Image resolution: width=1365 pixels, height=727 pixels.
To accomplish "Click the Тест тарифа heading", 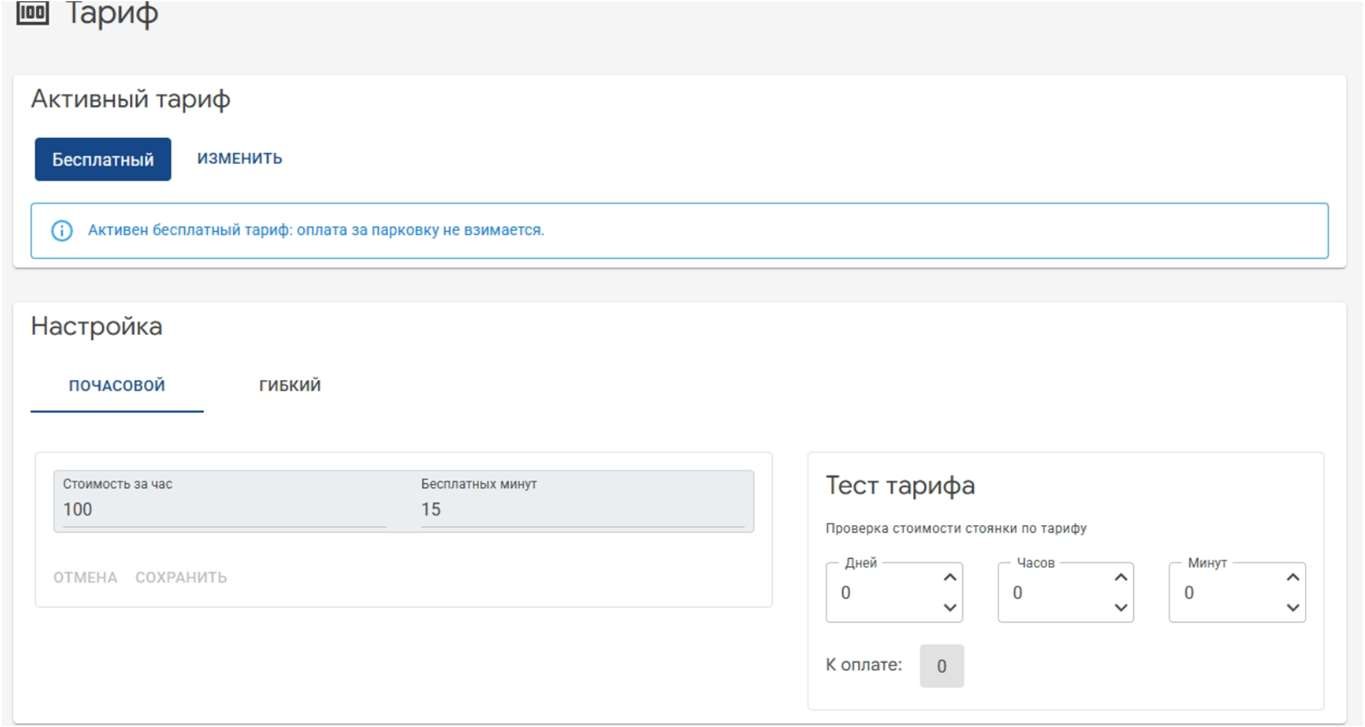I will [900, 486].
